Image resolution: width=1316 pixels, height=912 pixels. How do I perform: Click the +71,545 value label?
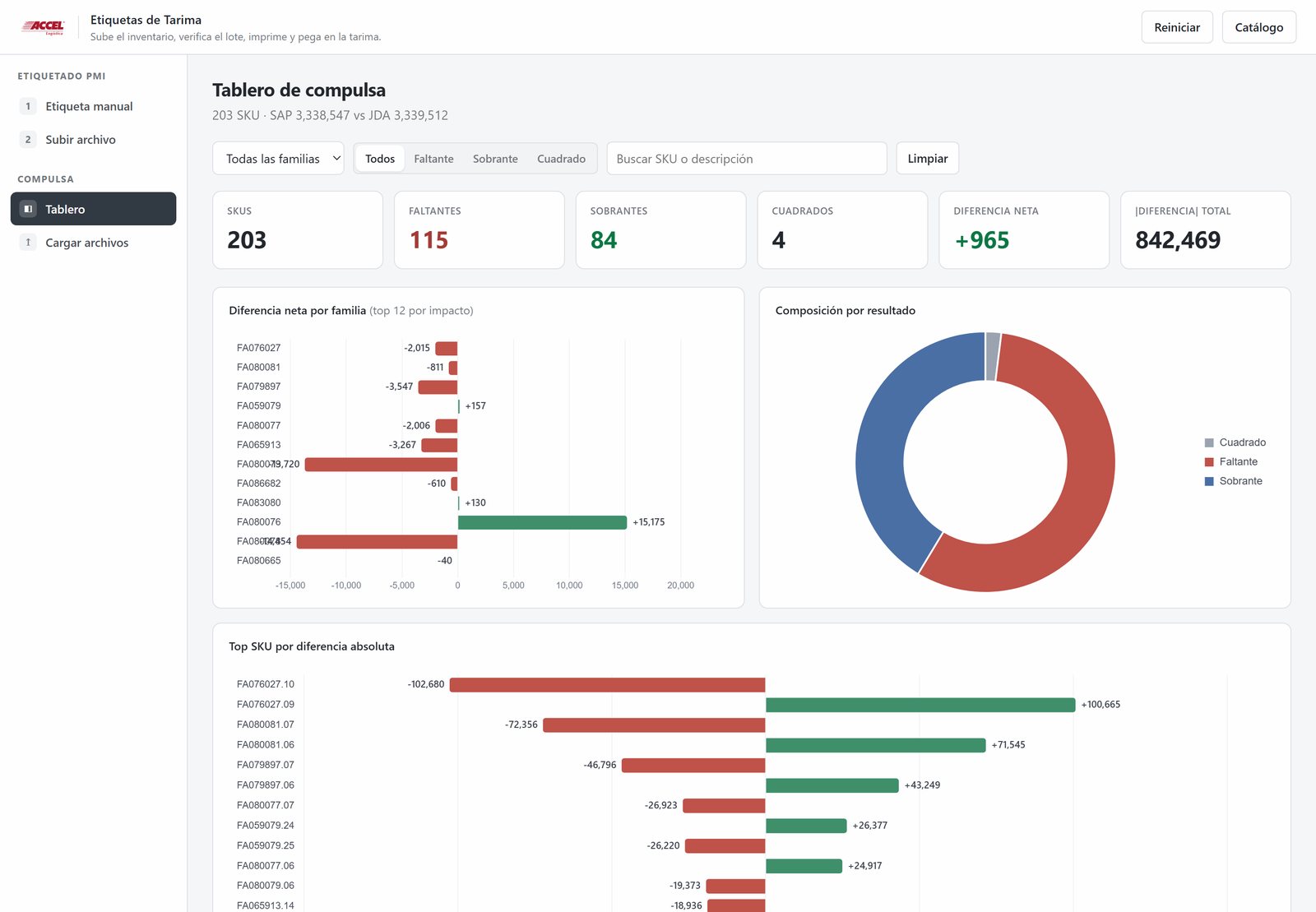pos(1008,745)
